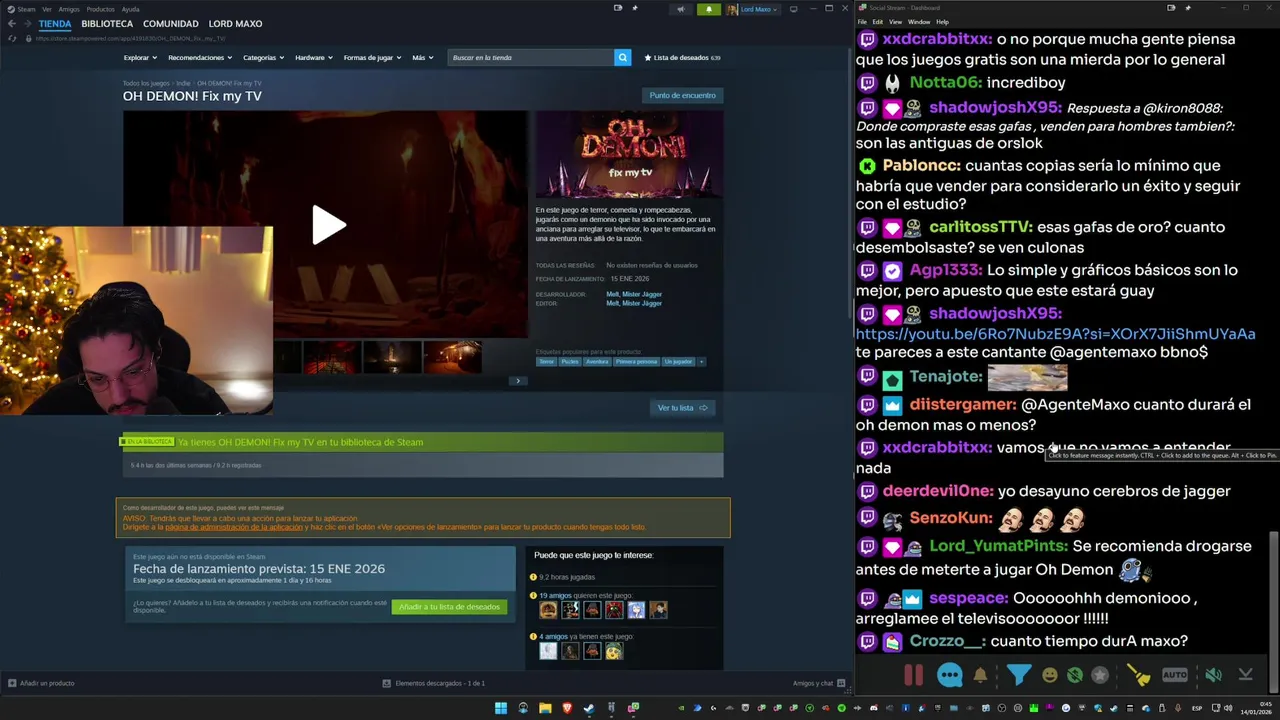Toggle the AUTO button in Social Stream
The width and height of the screenshot is (1280, 720).
(1175, 675)
